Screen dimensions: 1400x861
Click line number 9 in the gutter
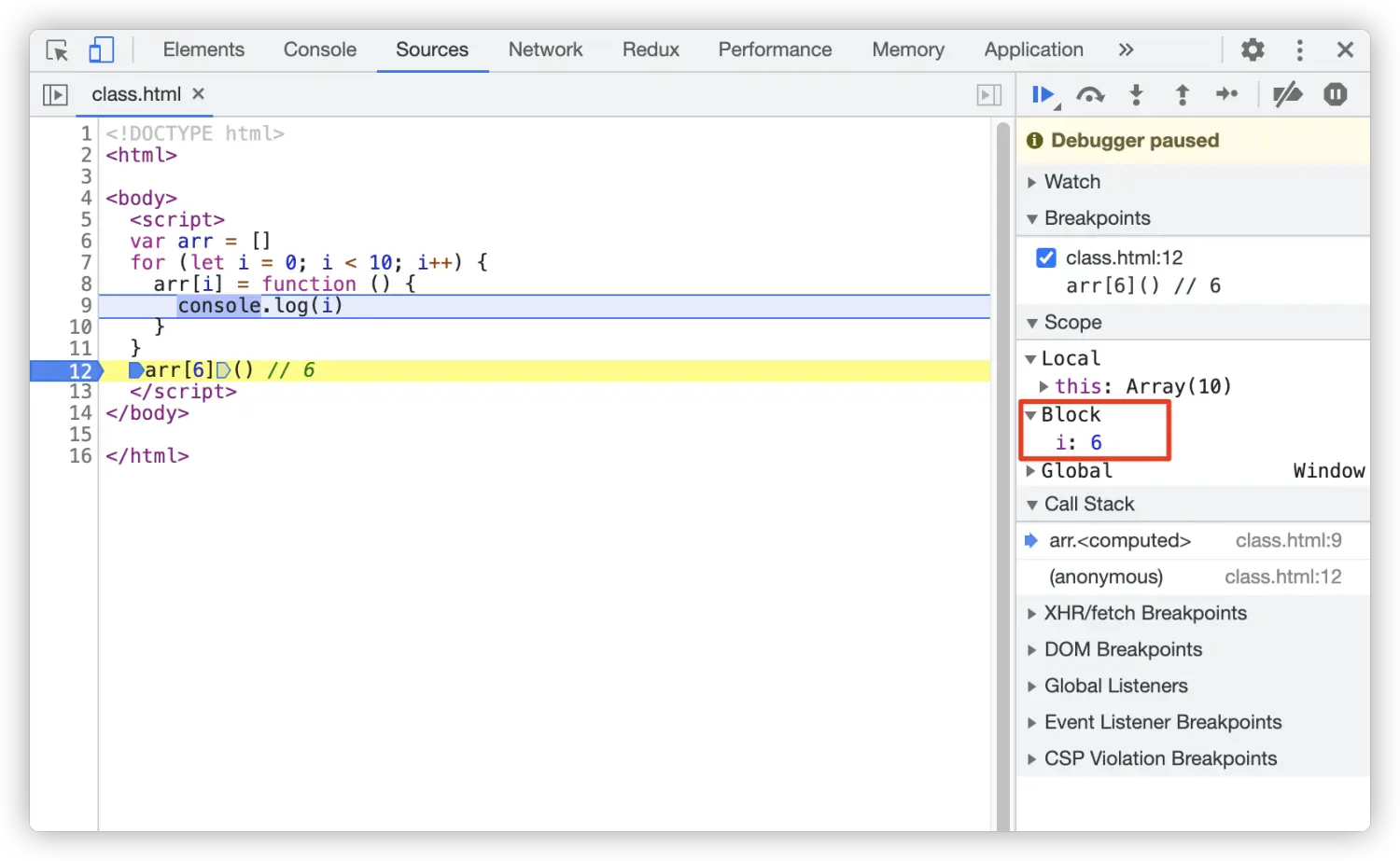pyautogui.click(x=86, y=306)
